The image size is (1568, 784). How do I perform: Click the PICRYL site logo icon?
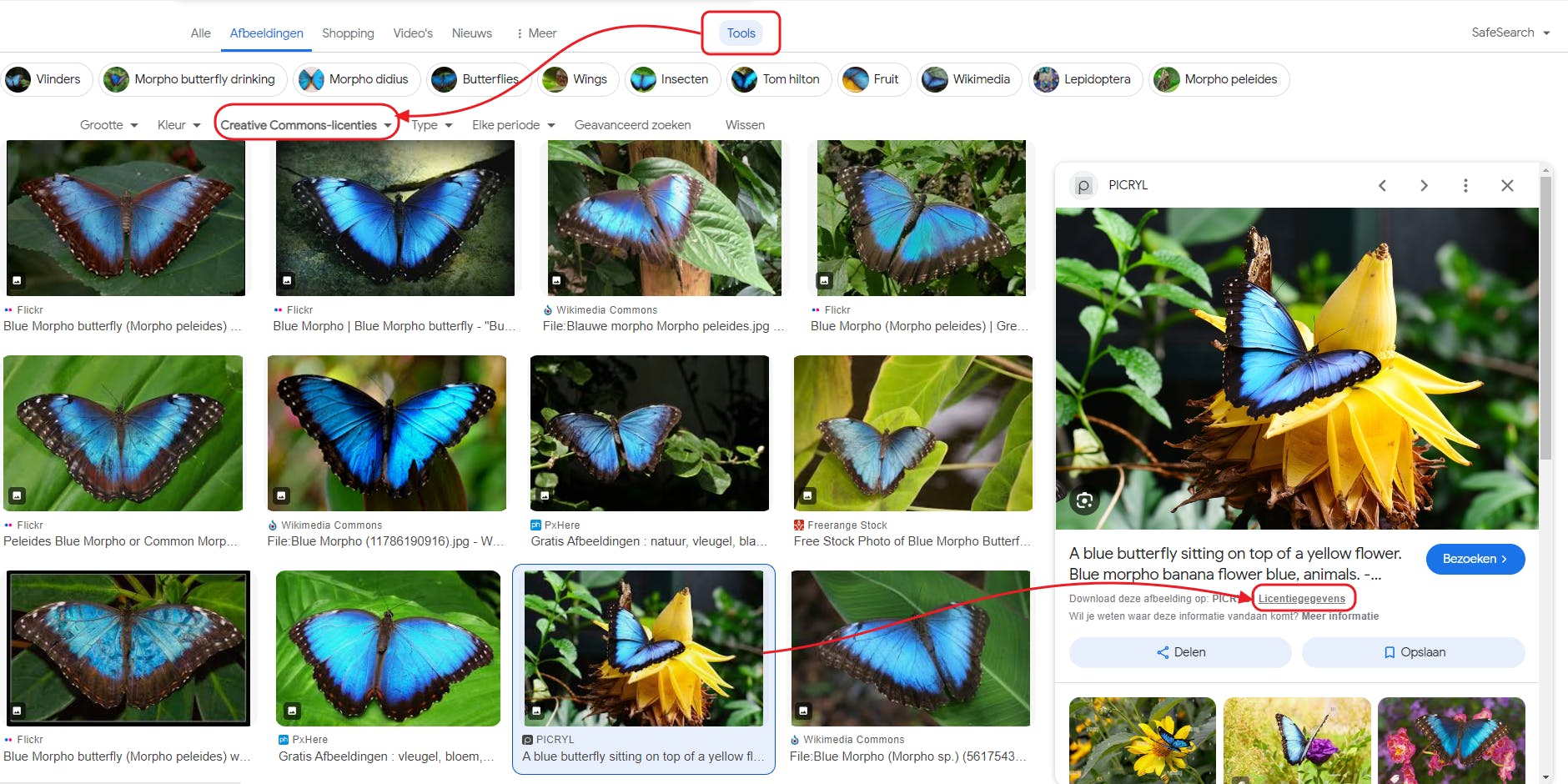tap(1083, 185)
